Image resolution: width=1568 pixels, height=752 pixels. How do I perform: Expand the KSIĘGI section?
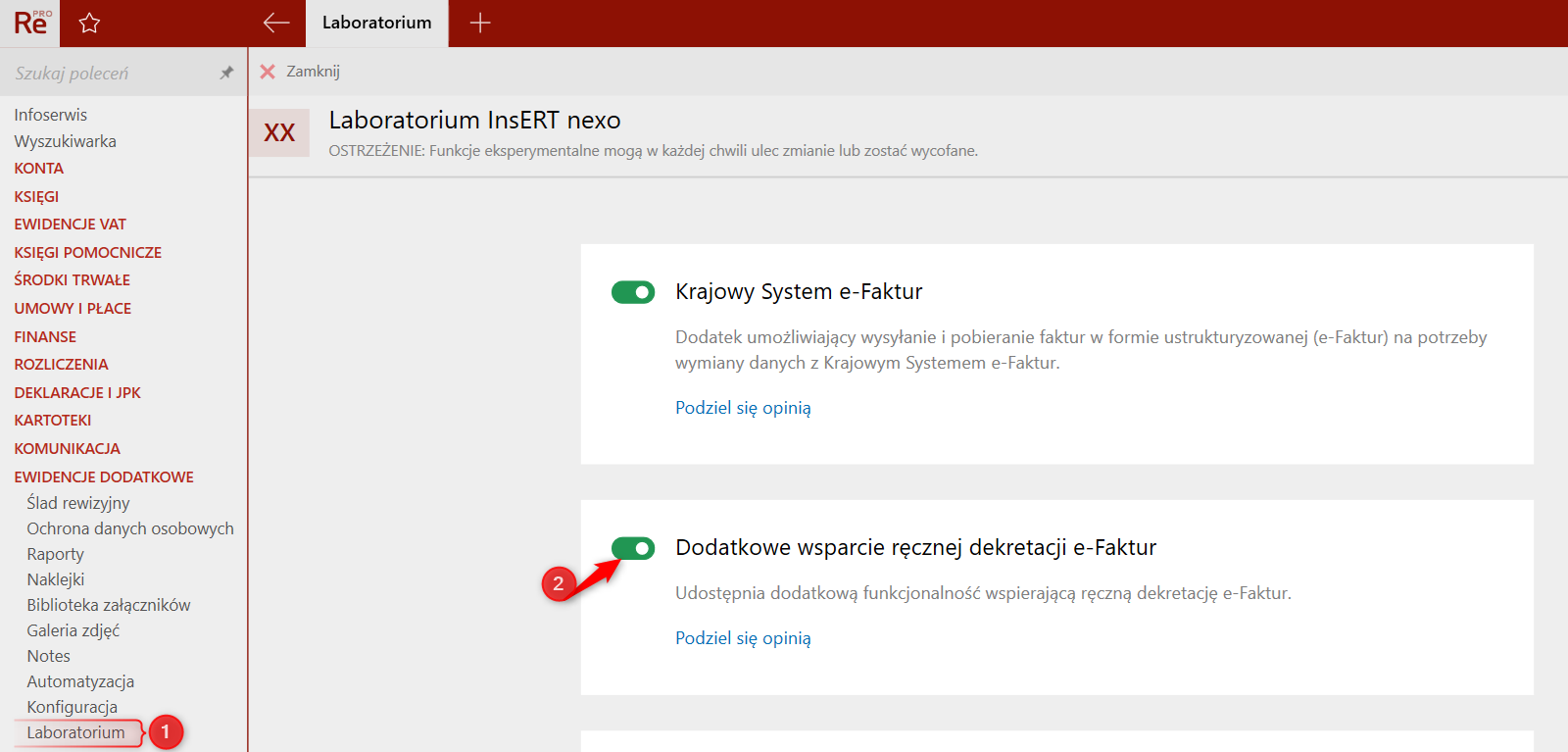36,197
